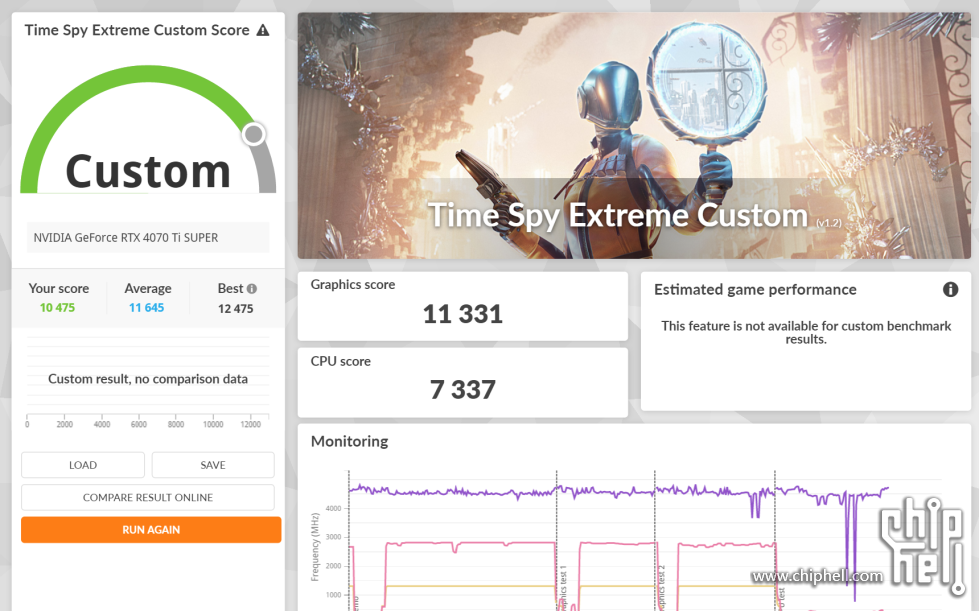Click the Frequency (MHz) axis label
Viewport: 979px width, 611px height.
click(x=315, y=547)
